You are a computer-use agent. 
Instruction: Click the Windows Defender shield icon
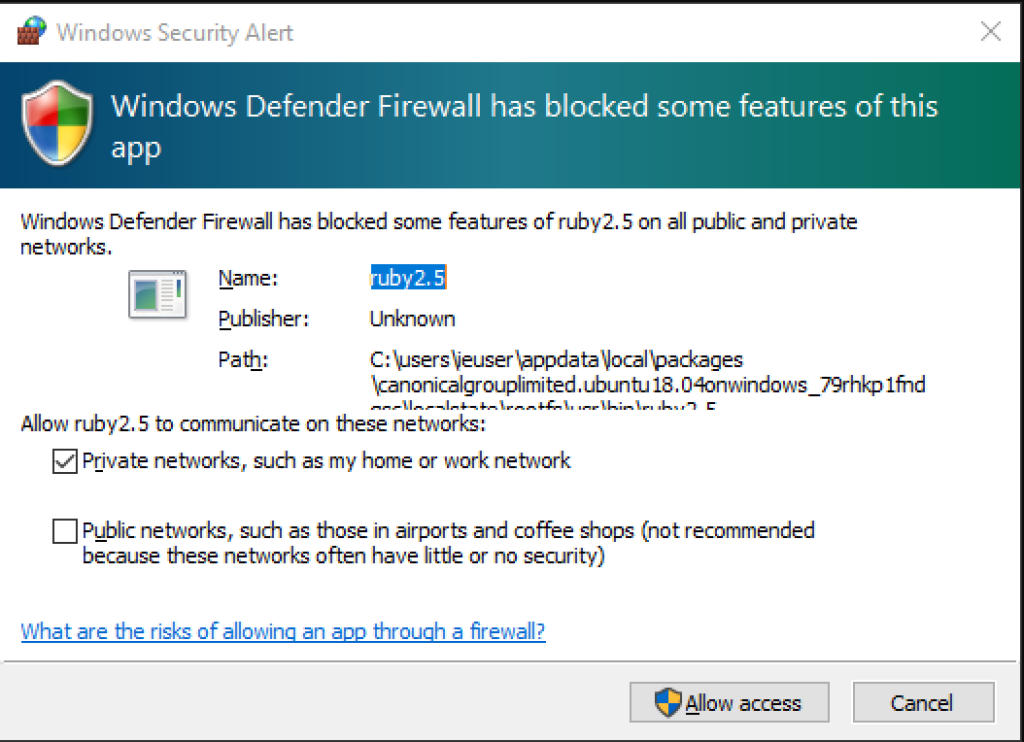(x=57, y=123)
